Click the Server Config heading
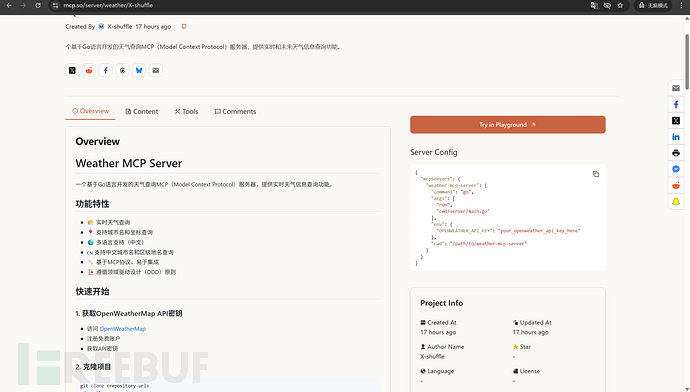The image size is (690, 392). (x=433, y=152)
